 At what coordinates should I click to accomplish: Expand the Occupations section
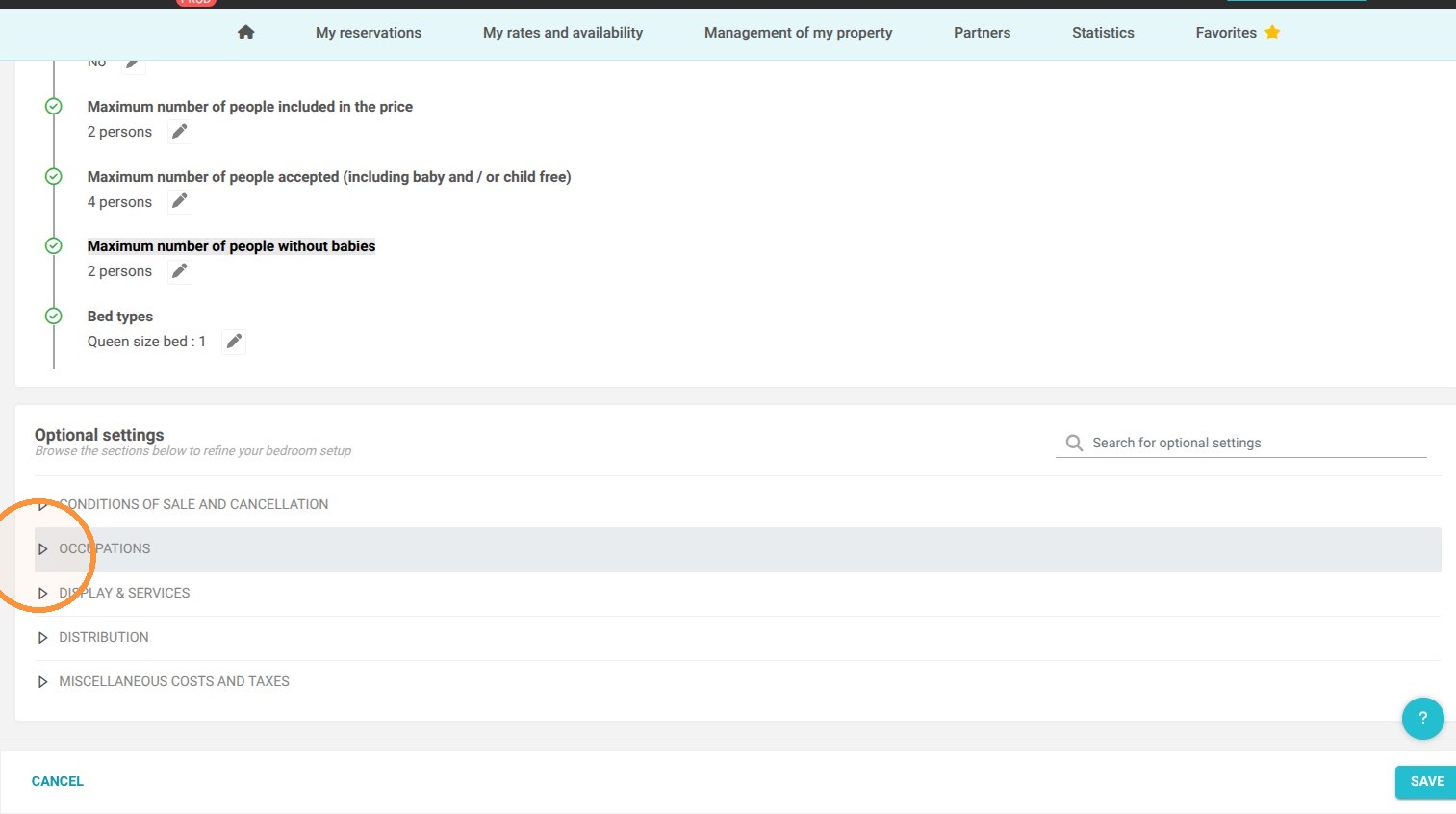pyautogui.click(x=738, y=548)
